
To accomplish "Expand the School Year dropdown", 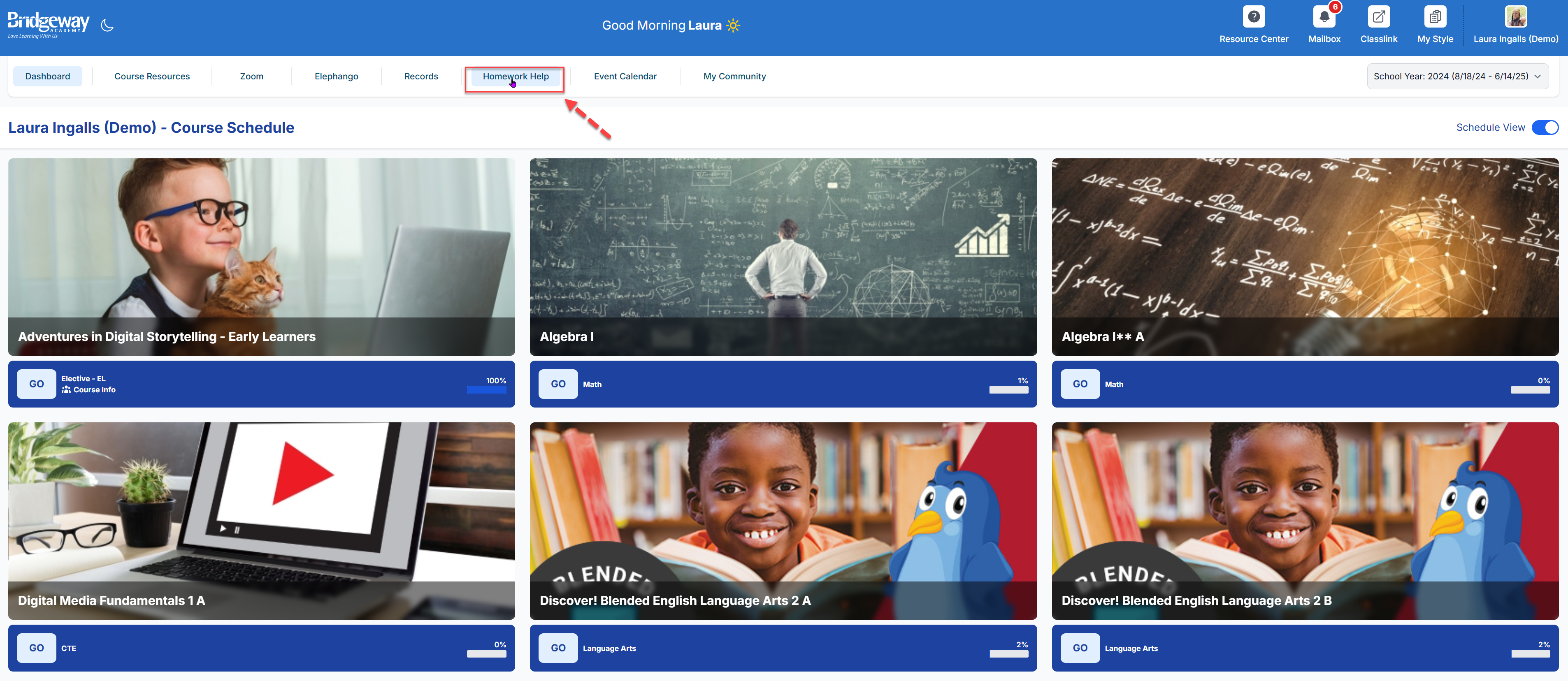I will coord(1457,76).
